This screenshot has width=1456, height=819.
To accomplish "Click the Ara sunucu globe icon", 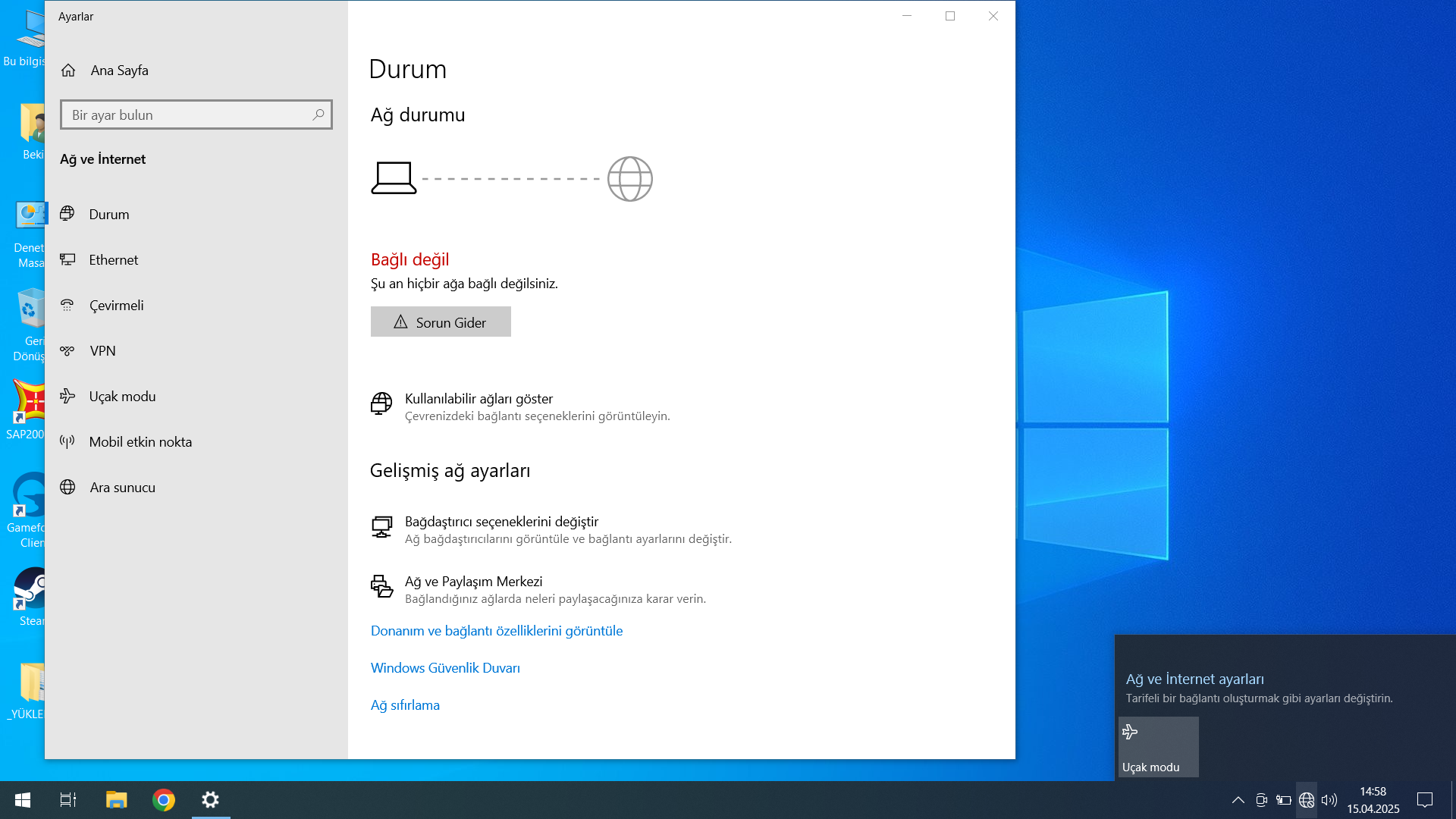I will pos(67,488).
